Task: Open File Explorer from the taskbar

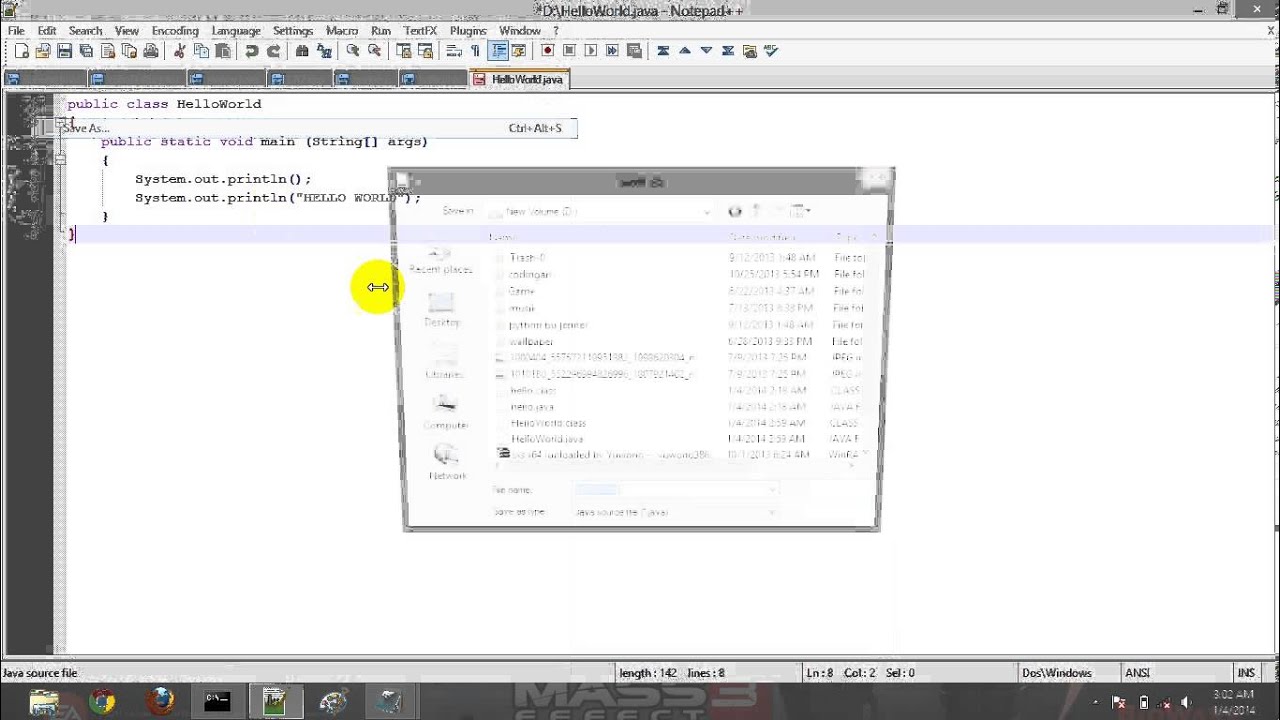Action: pyautogui.click(x=44, y=702)
